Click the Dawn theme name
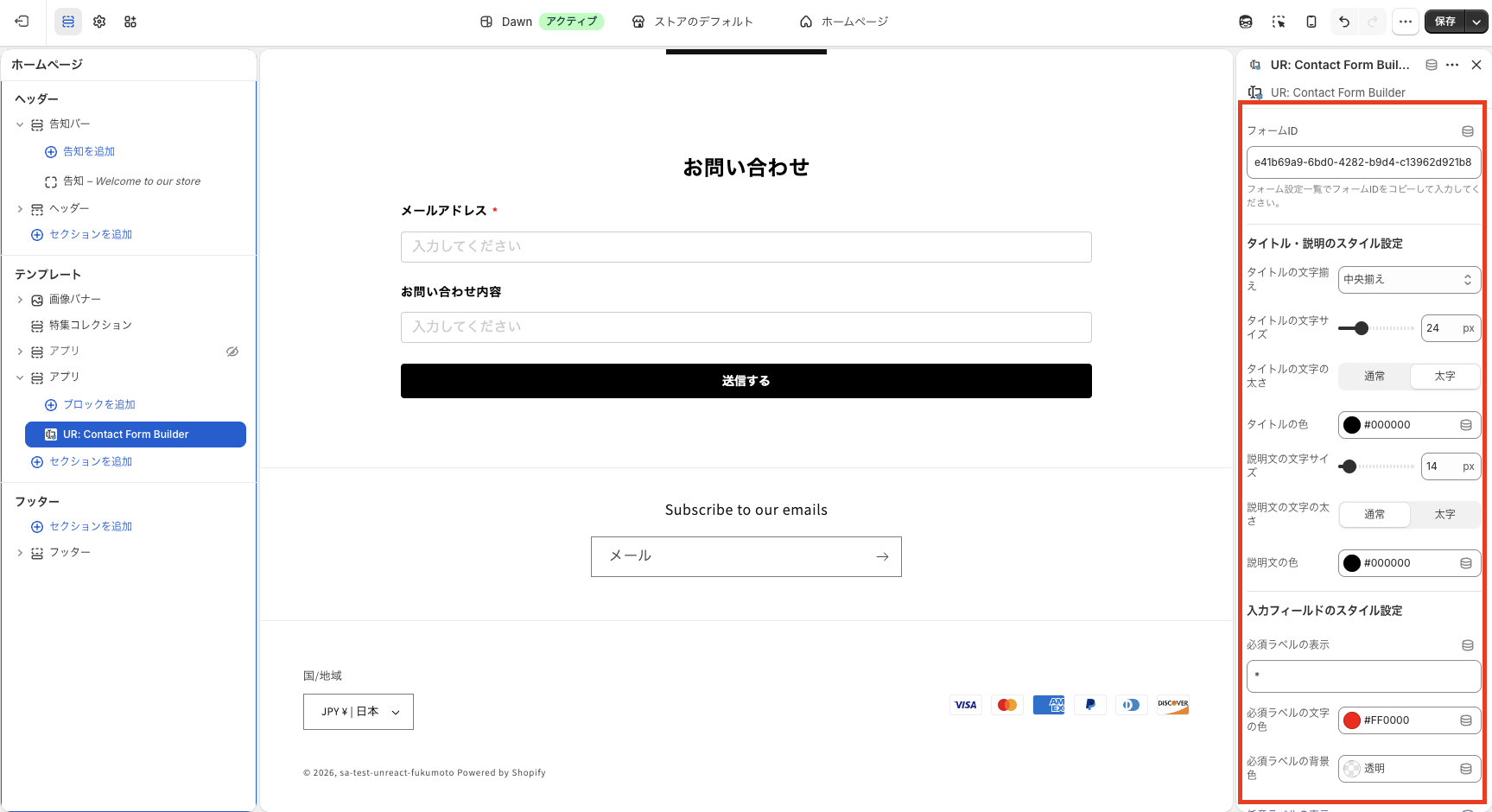The height and width of the screenshot is (812, 1492). point(517,22)
